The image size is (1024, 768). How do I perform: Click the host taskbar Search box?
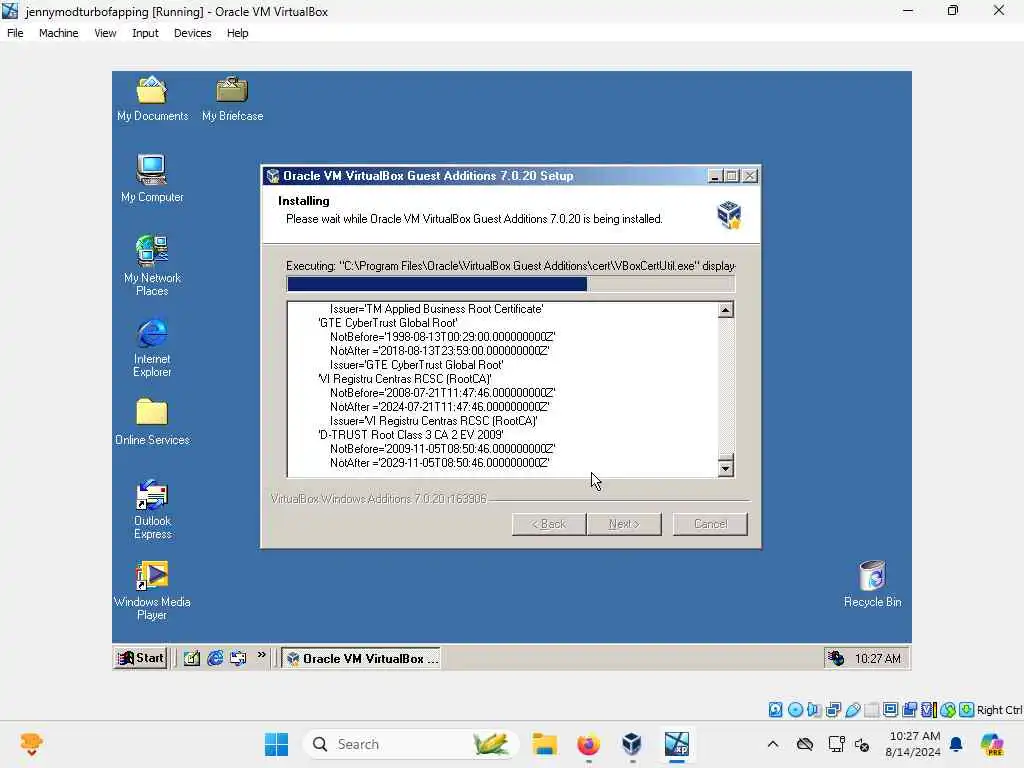coord(410,744)
